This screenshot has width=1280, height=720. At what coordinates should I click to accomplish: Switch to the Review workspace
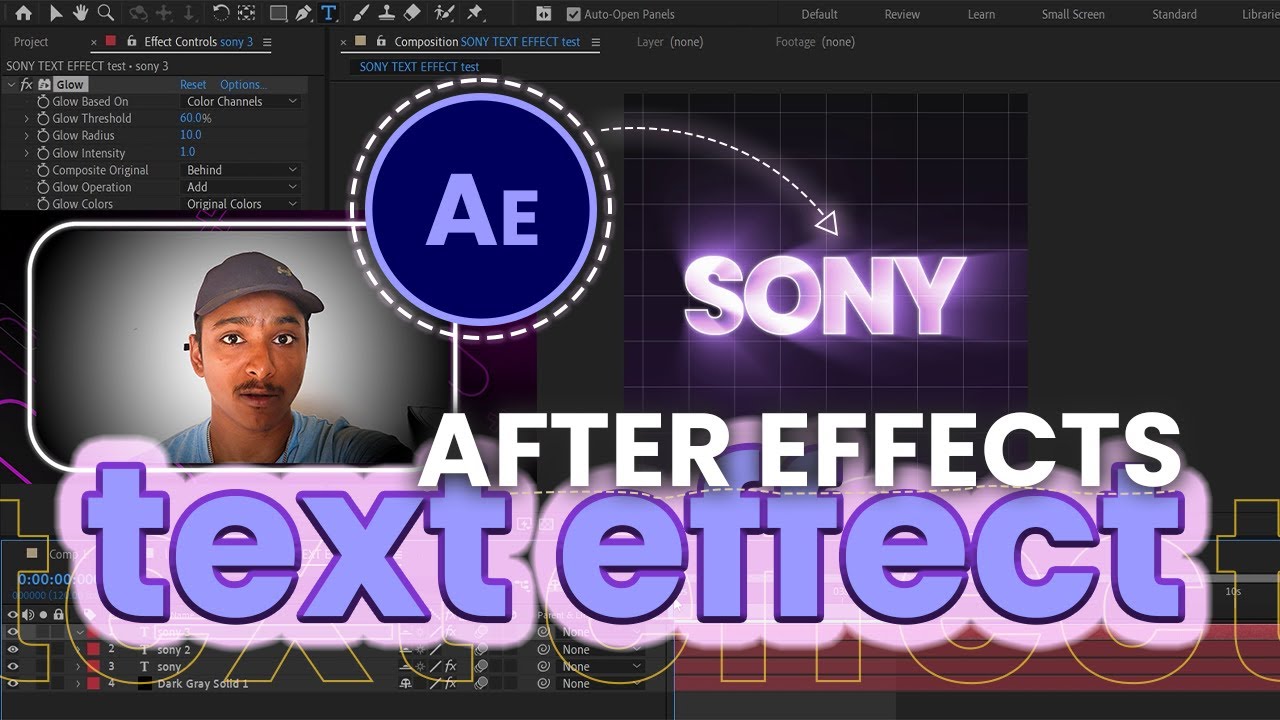[902, 14]
